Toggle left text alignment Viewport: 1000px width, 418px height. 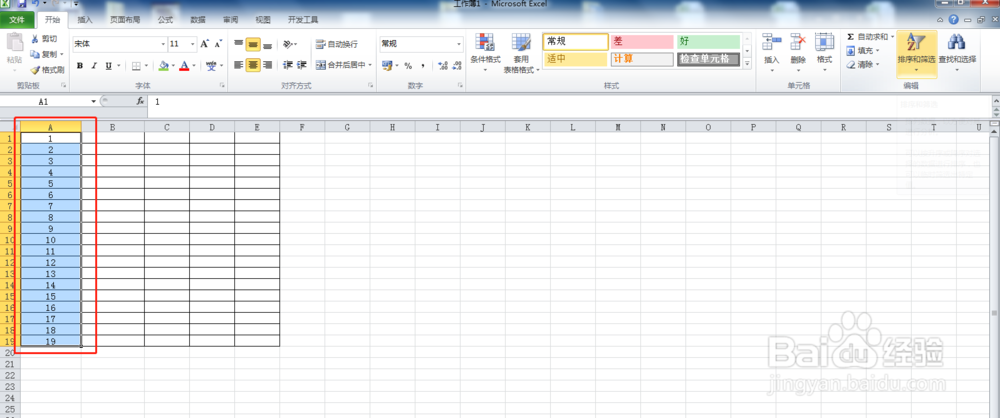(x=239, y=64)
